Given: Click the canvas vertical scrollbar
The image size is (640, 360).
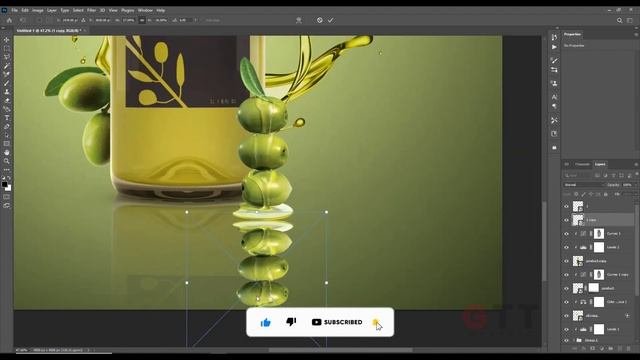Looking at the screenshot, I should [544, 241].
